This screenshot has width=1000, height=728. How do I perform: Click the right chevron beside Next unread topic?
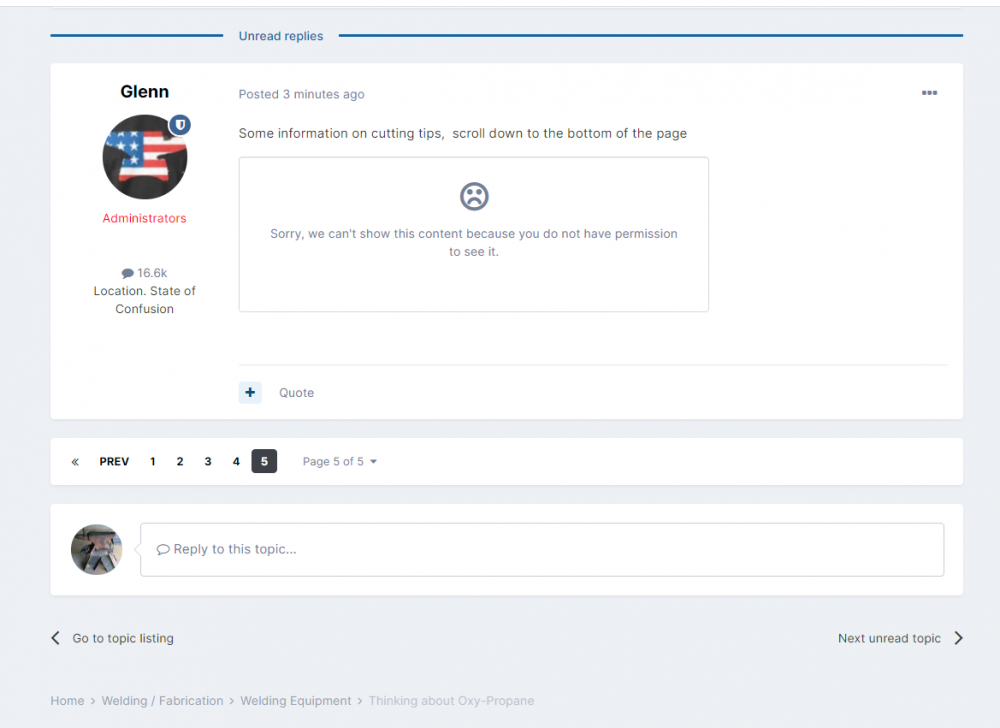pyautogui.click(x=958, y=638)
